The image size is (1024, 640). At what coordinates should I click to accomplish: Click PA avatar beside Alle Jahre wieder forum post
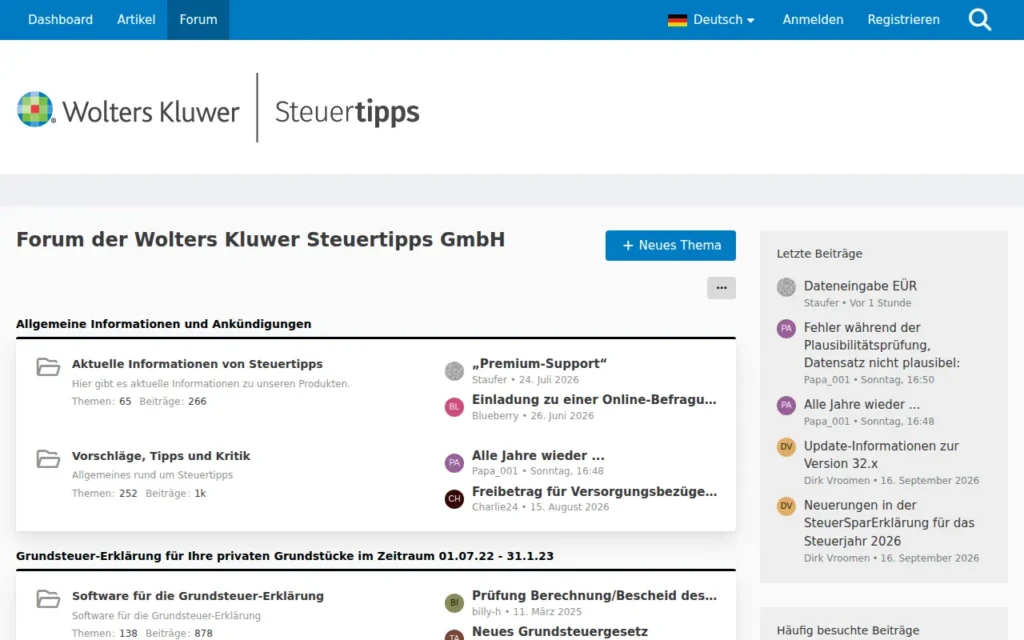pos(455,463)
